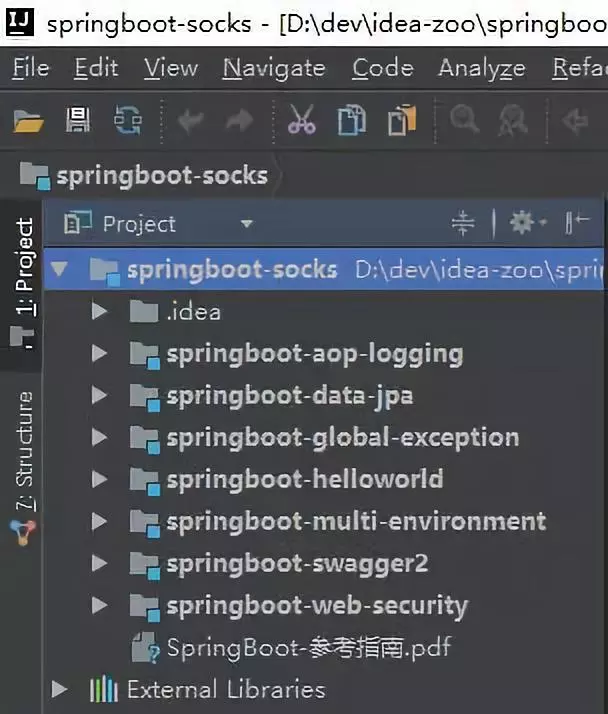
Task: Click the Find magnifier icon
Action: pos(464,119)
